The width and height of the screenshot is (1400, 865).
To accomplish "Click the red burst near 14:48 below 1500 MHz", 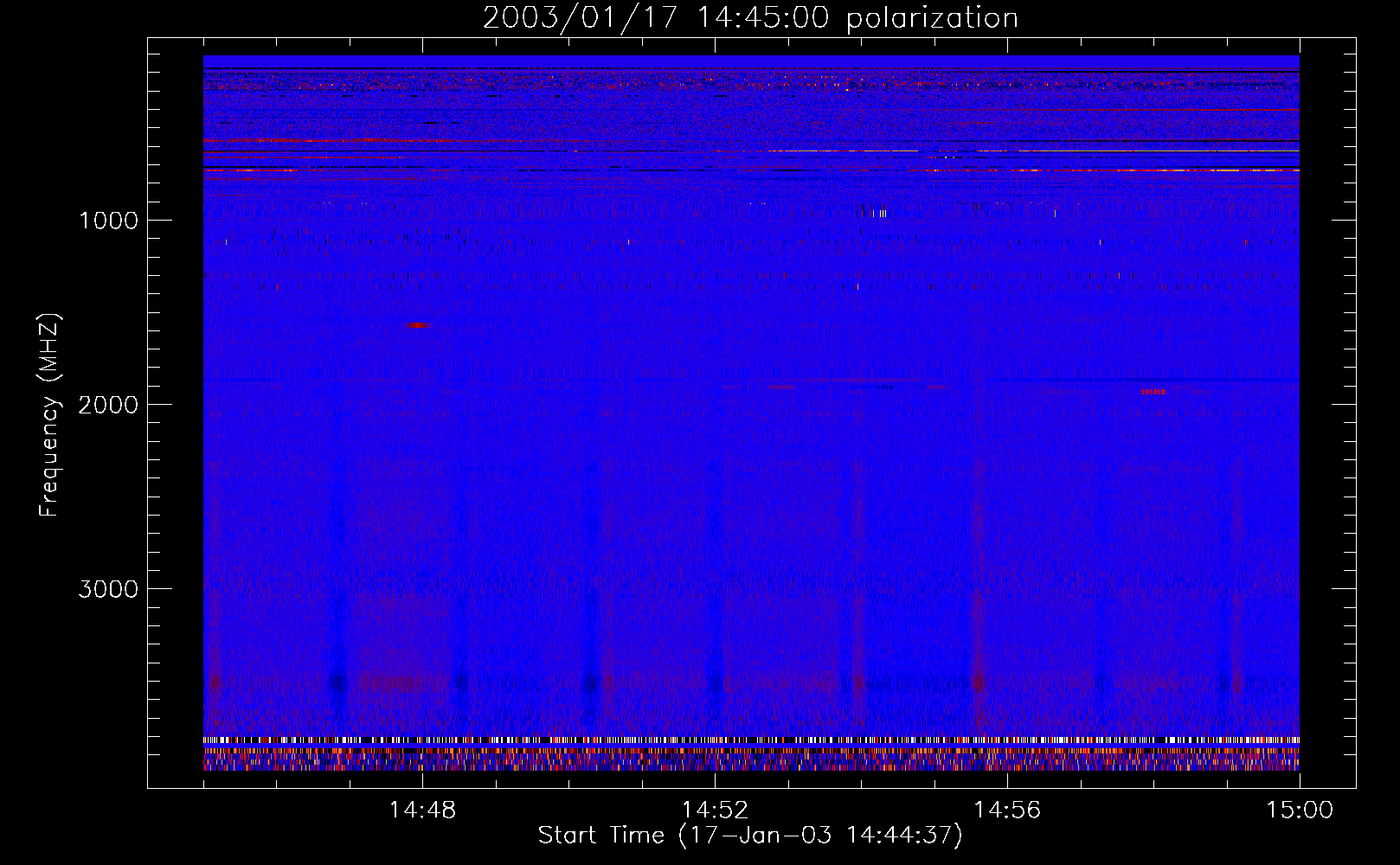I will point(418,325).
